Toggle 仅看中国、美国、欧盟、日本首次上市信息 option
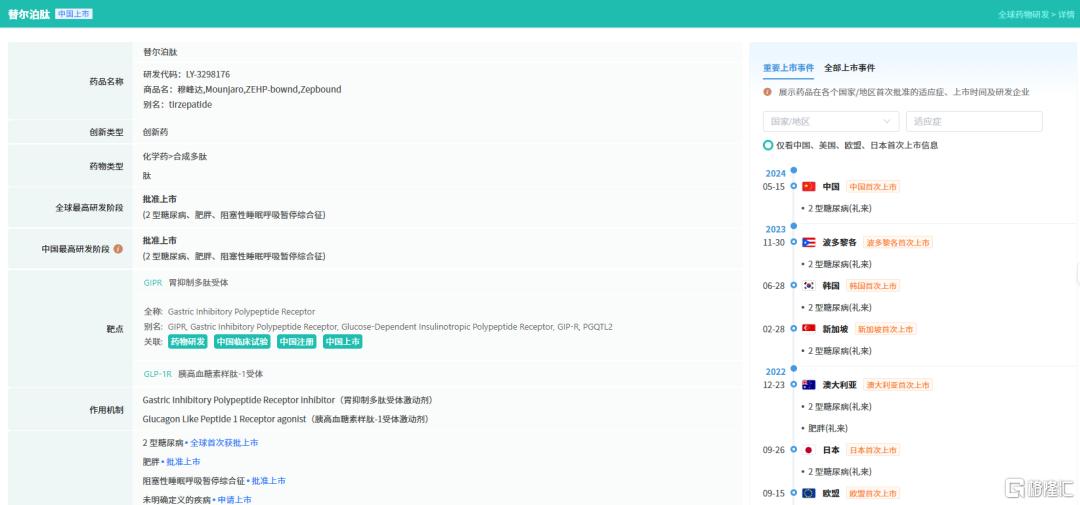Viewport: 1080px width, 505px height. [x=768, y=145]
